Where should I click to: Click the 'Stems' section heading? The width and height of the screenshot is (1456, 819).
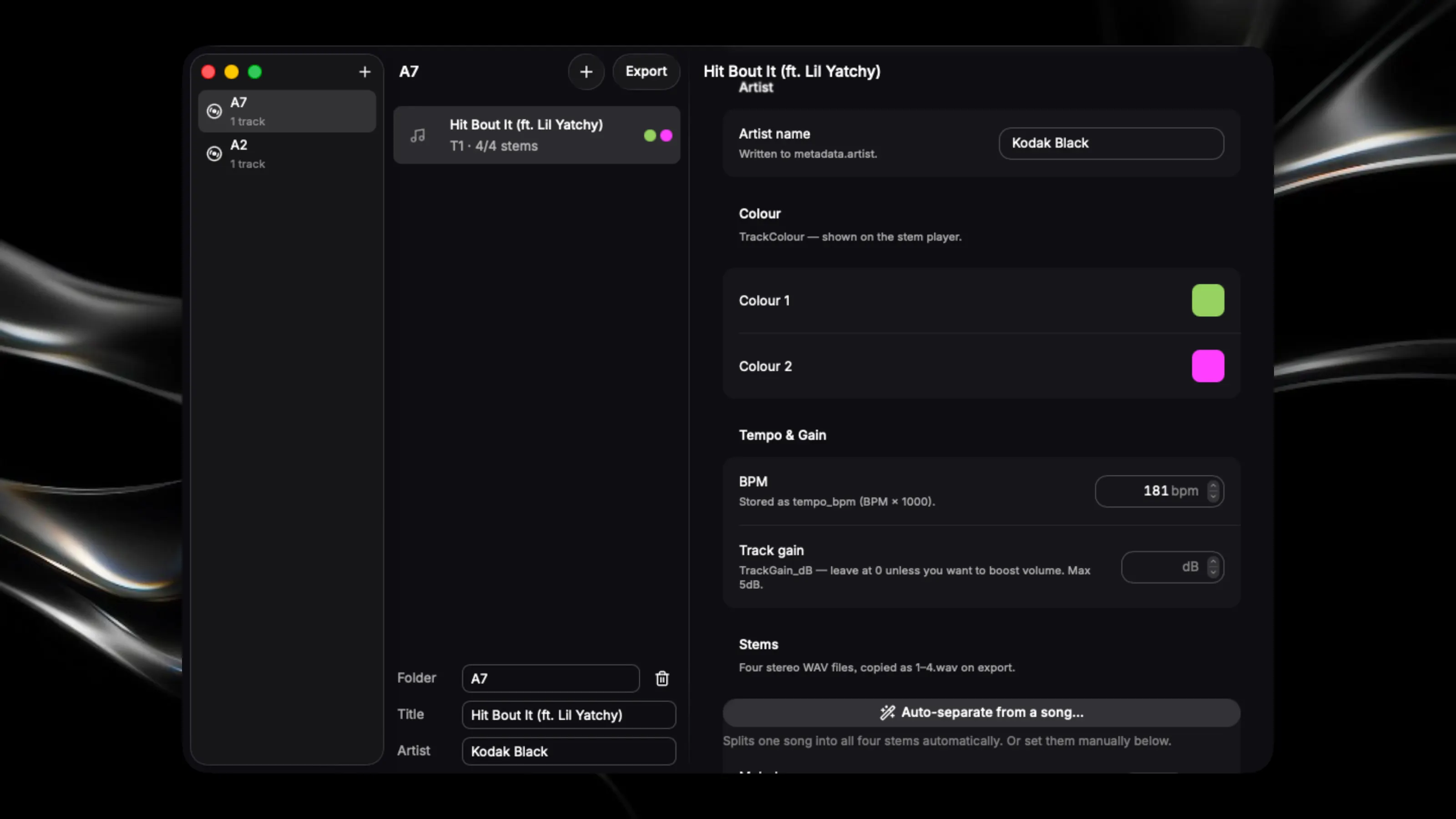(x=758, y=644)
